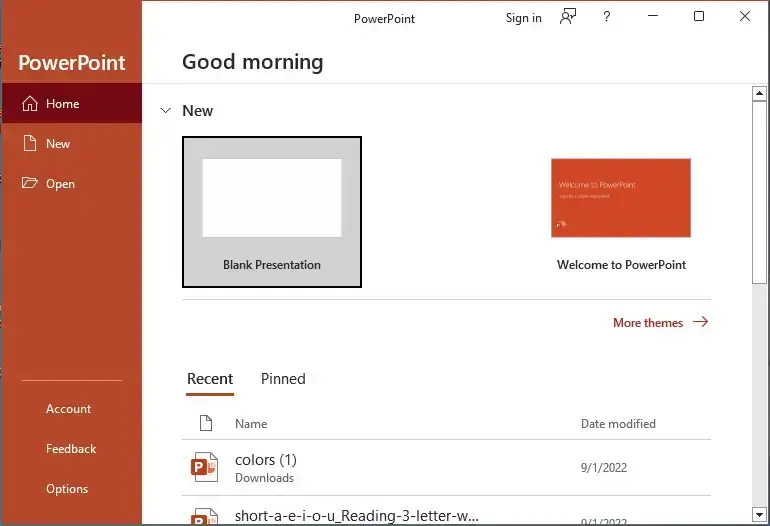
Task: Close the PowerPoint window
Action: click(744, 16)
